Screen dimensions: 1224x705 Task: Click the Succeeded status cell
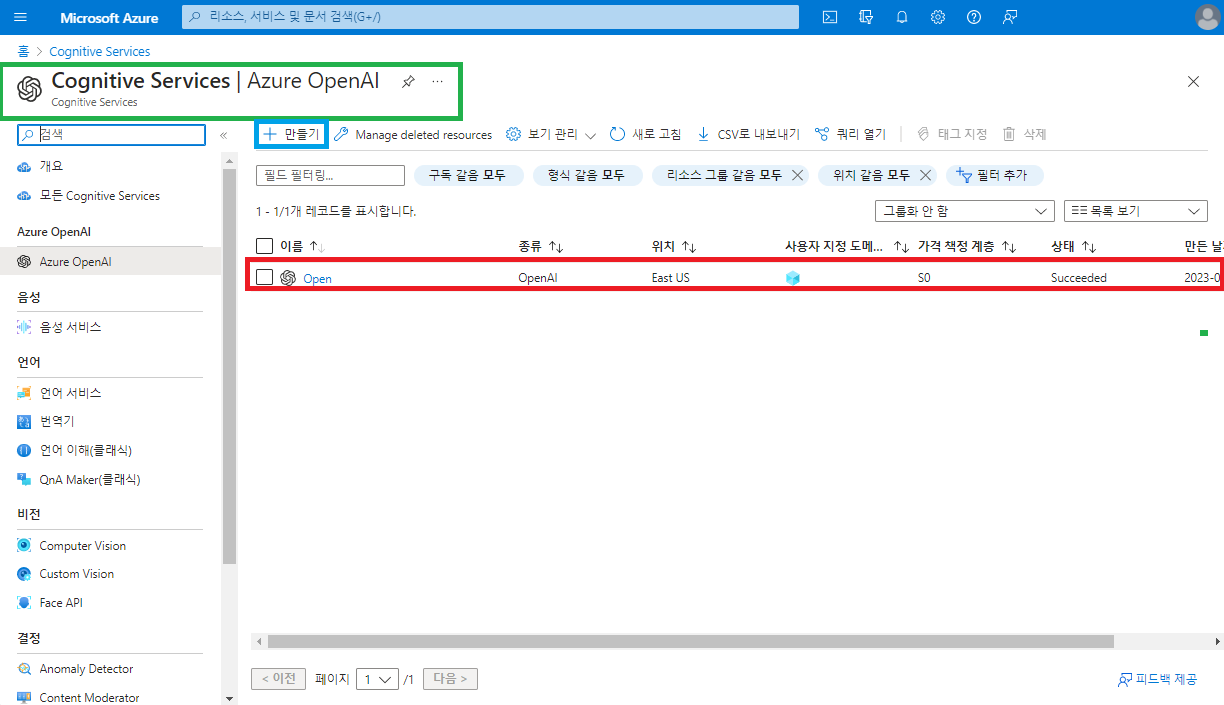(x=1078, y=278)
